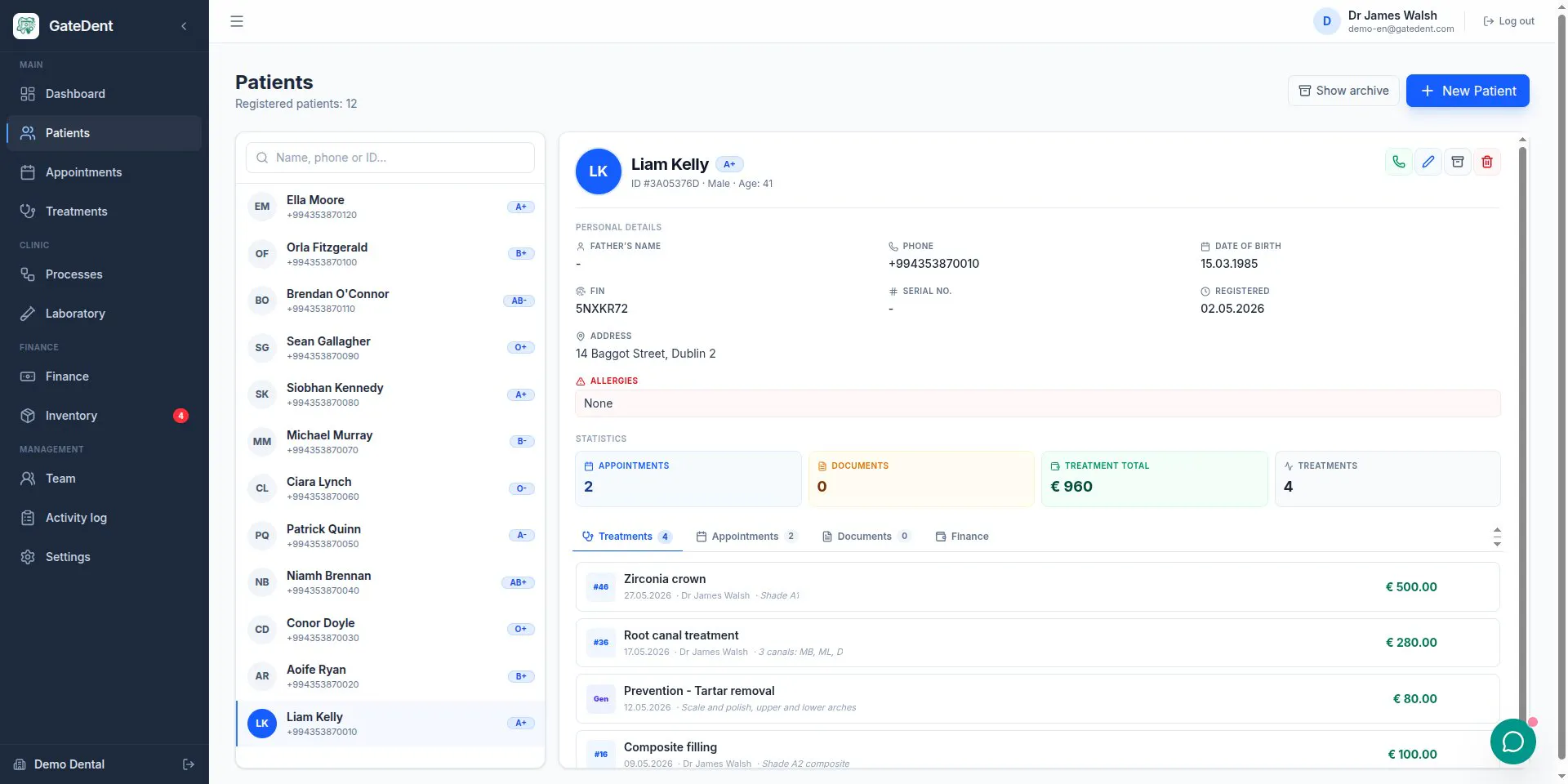Open Treatments in the sidebar
1568x784 pixels.
click(104, 212)
